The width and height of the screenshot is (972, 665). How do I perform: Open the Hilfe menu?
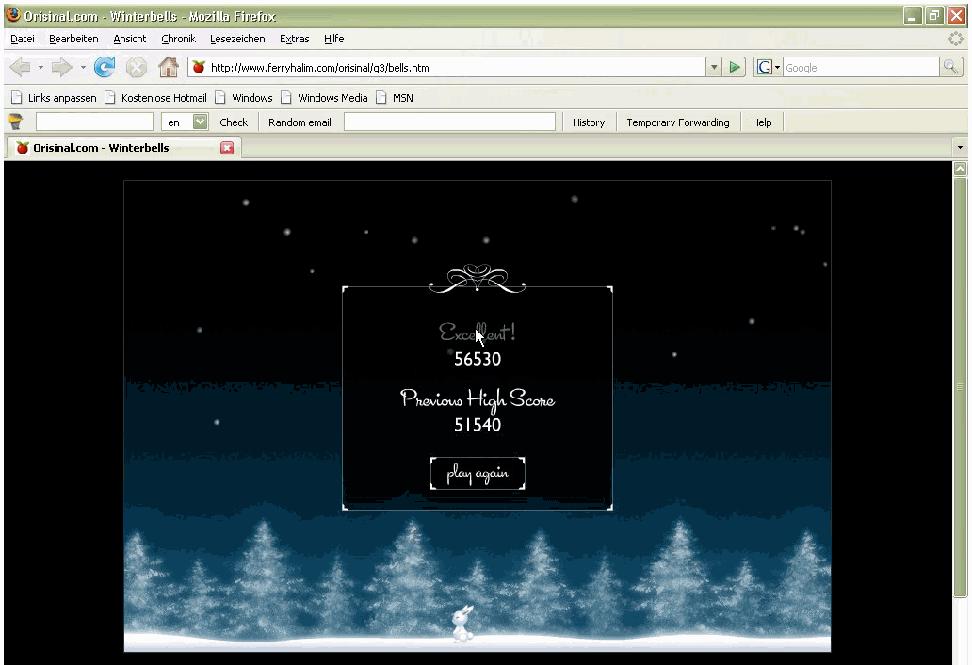tap(334, 38)
